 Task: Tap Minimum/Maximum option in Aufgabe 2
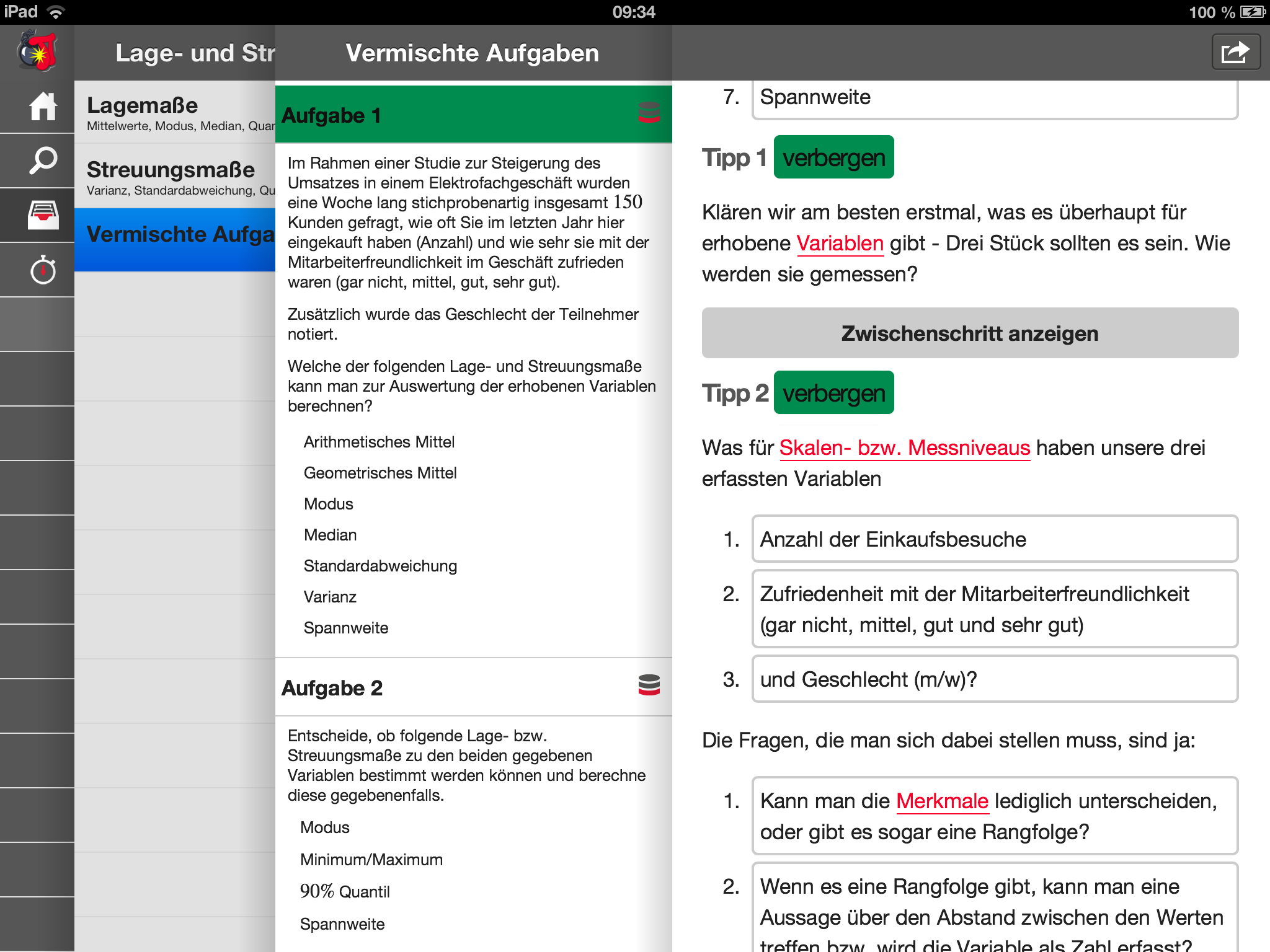pyautogui.click(x=371, y=860)
